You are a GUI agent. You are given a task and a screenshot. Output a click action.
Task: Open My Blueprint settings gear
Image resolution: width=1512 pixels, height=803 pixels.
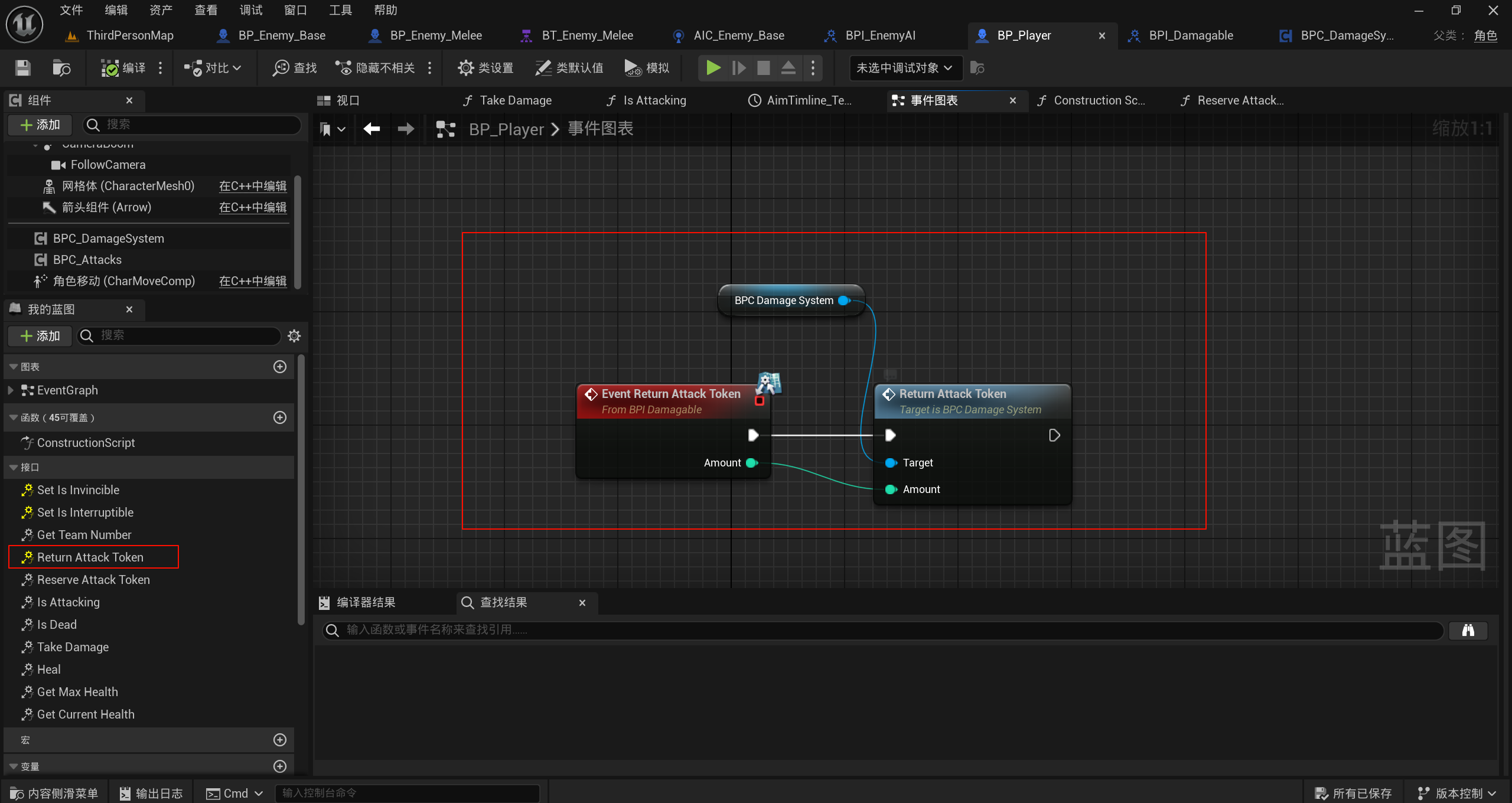click(294, 335)
